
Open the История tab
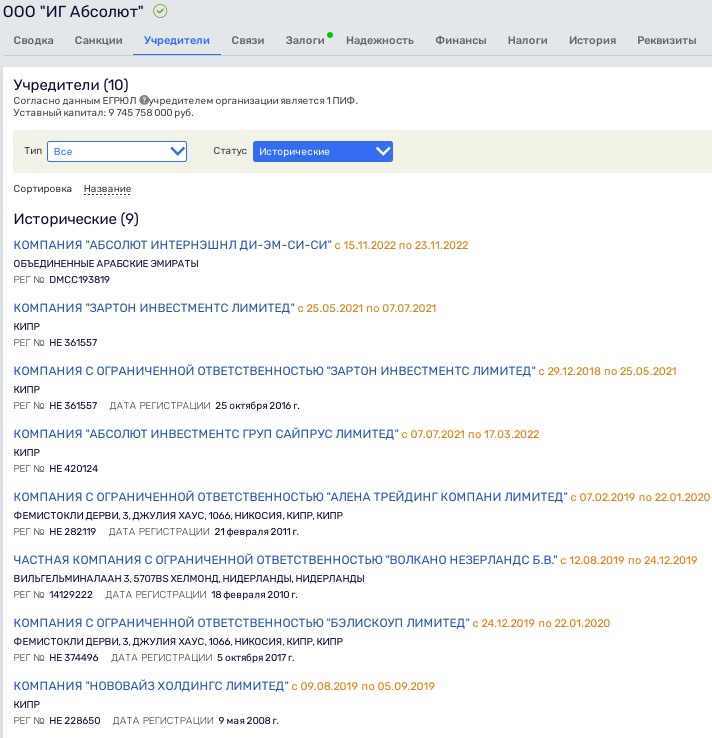592,40
